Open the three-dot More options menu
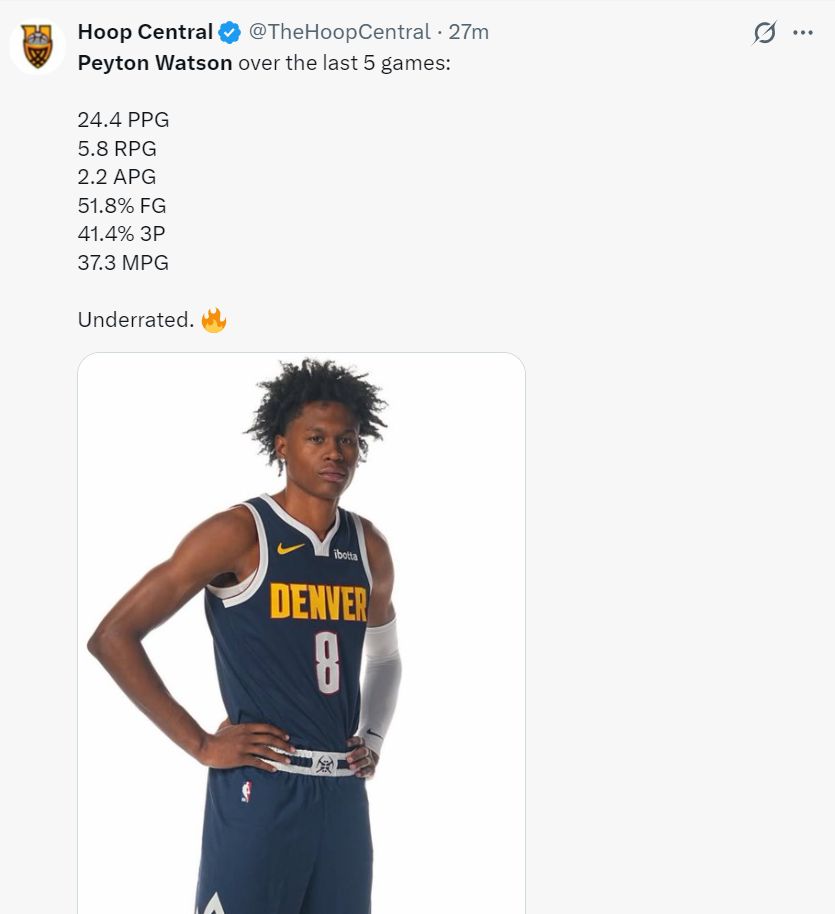The width and height of the screenshot is (835, 914). tap(803, 33)
